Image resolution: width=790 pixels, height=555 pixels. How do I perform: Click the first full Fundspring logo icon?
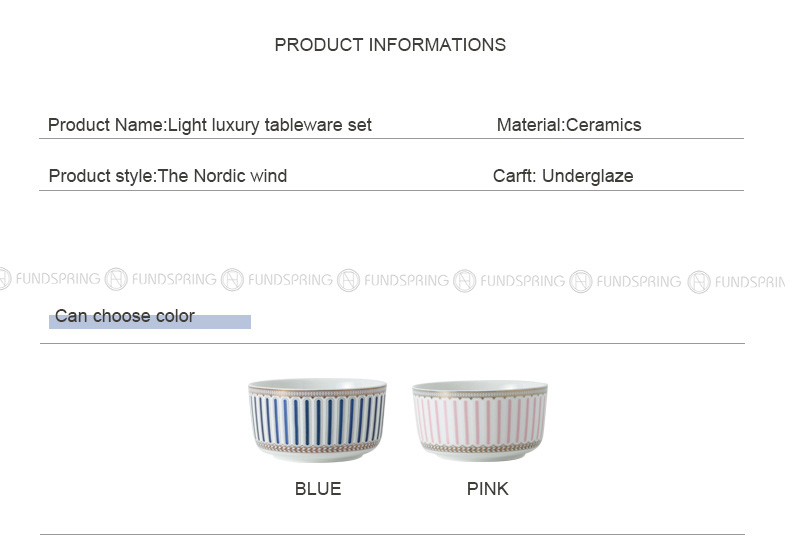[116, 279]
